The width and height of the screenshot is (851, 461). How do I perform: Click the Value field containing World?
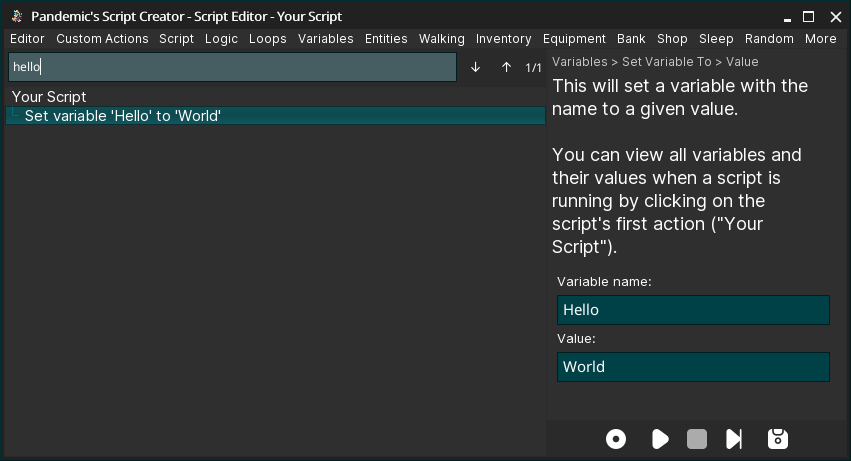[x=693, y=367]
